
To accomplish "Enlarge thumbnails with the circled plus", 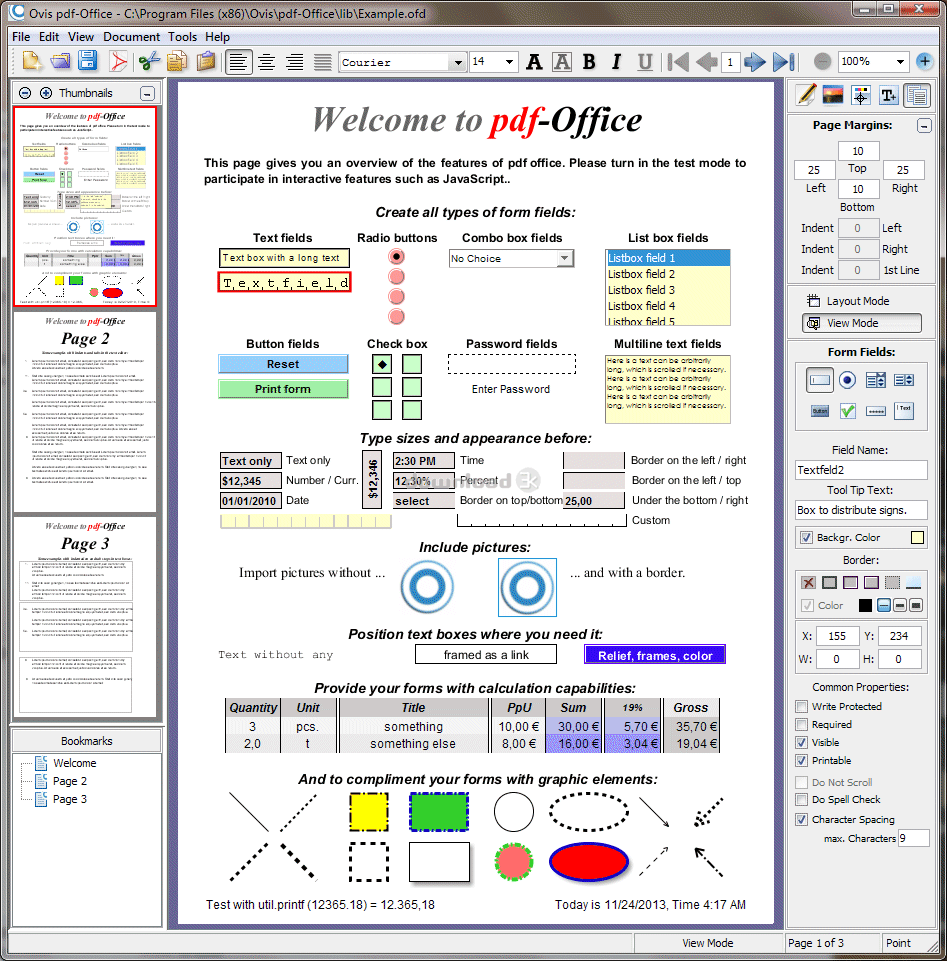I will tap(46, 93).
